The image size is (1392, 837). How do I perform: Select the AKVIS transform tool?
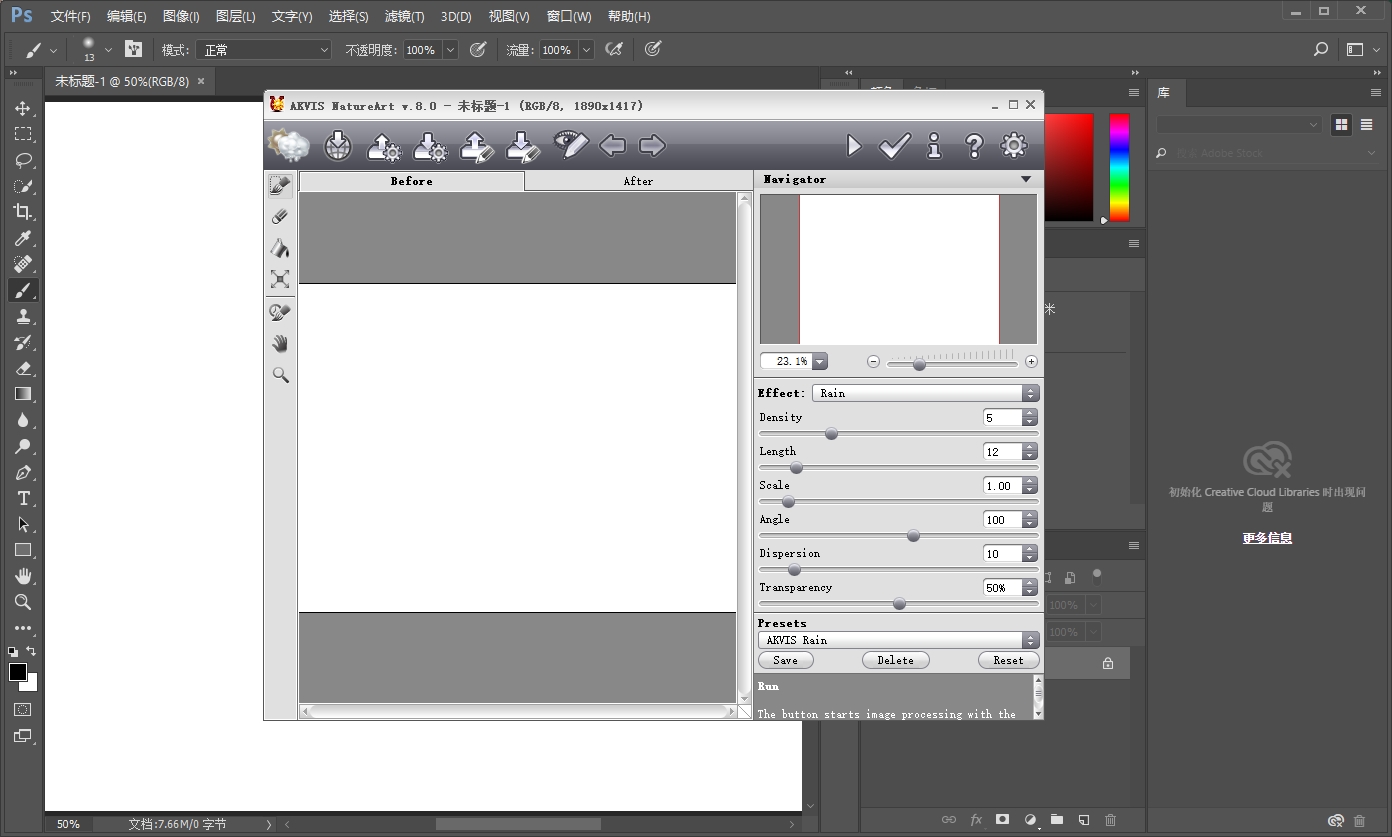[280, 279]
